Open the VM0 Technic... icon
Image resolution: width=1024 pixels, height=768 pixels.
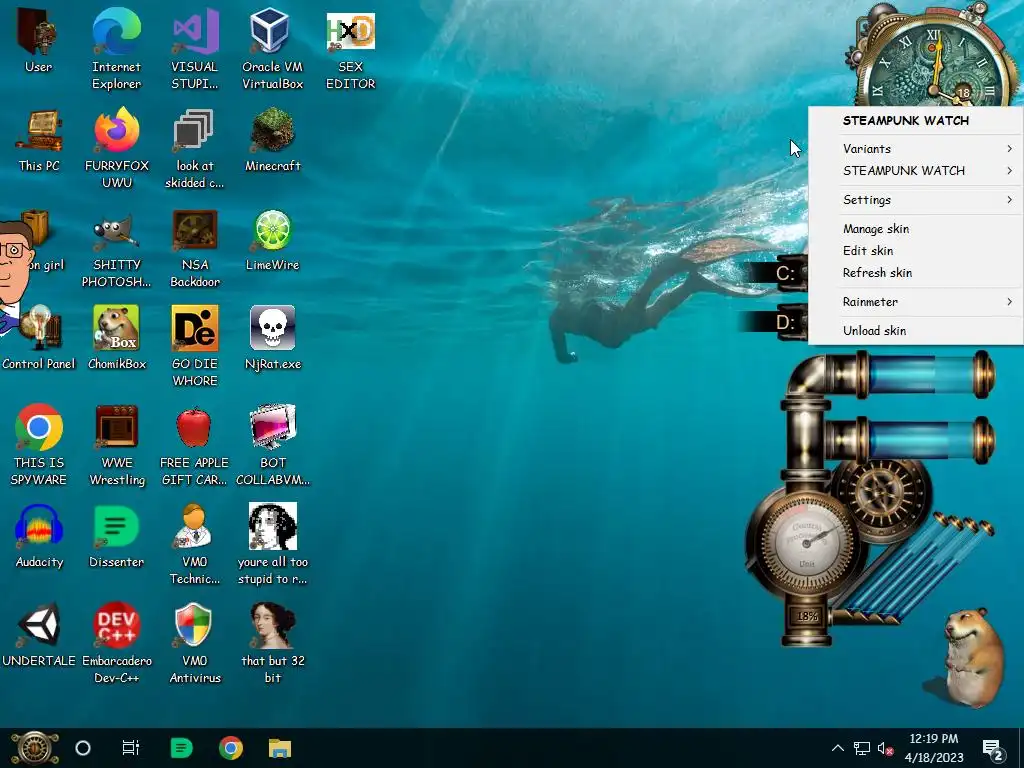pos(194,526)
